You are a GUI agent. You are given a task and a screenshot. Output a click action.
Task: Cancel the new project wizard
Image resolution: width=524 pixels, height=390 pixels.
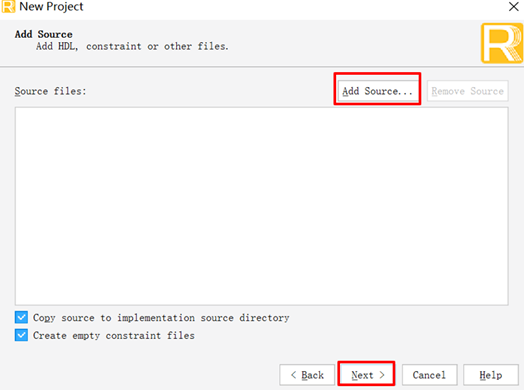(429, 375)
